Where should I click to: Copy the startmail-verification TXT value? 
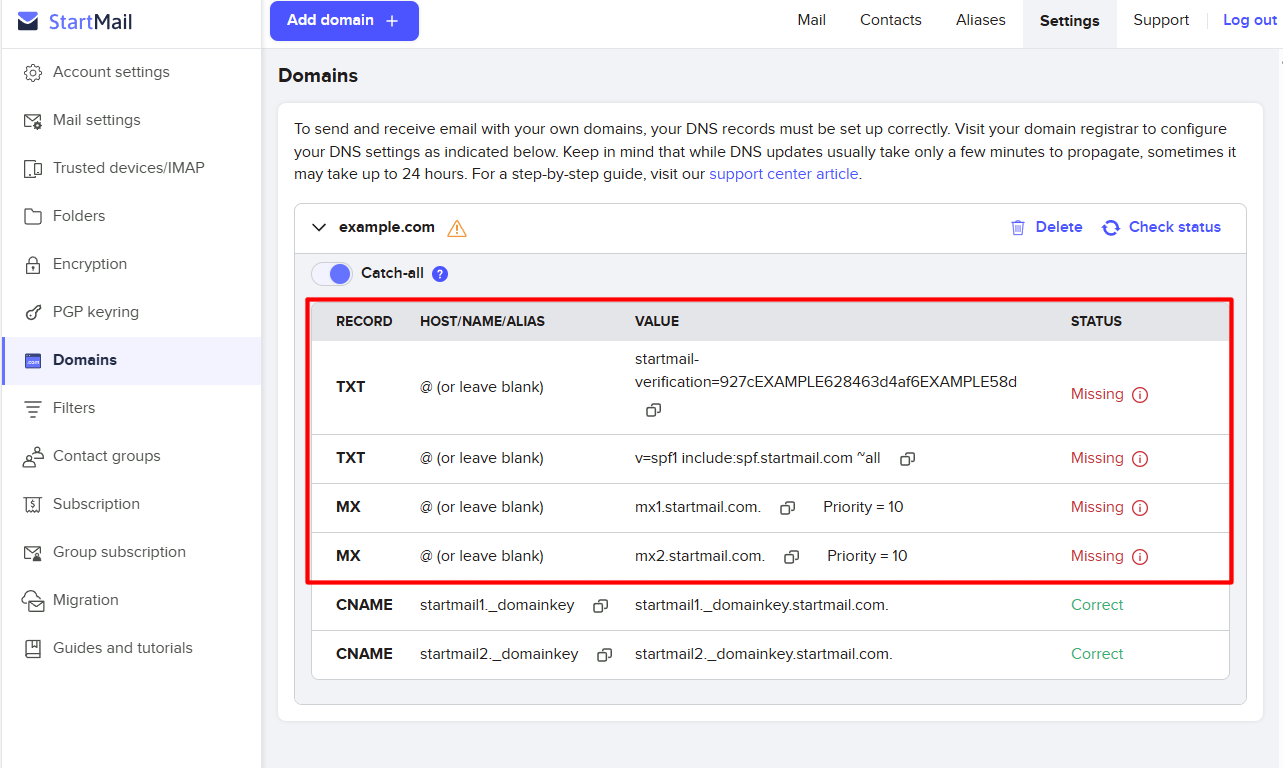654,410
